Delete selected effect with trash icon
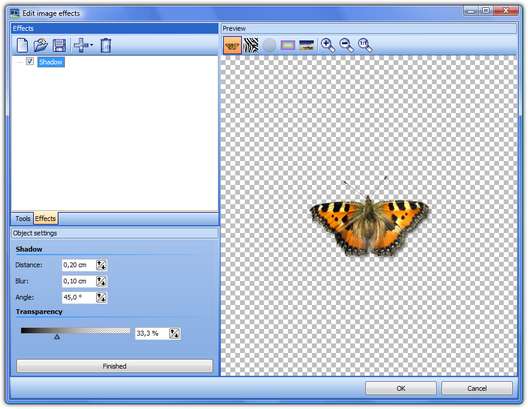Image resolution: width=528 pixels, height=409 pixels. (106, 45)
